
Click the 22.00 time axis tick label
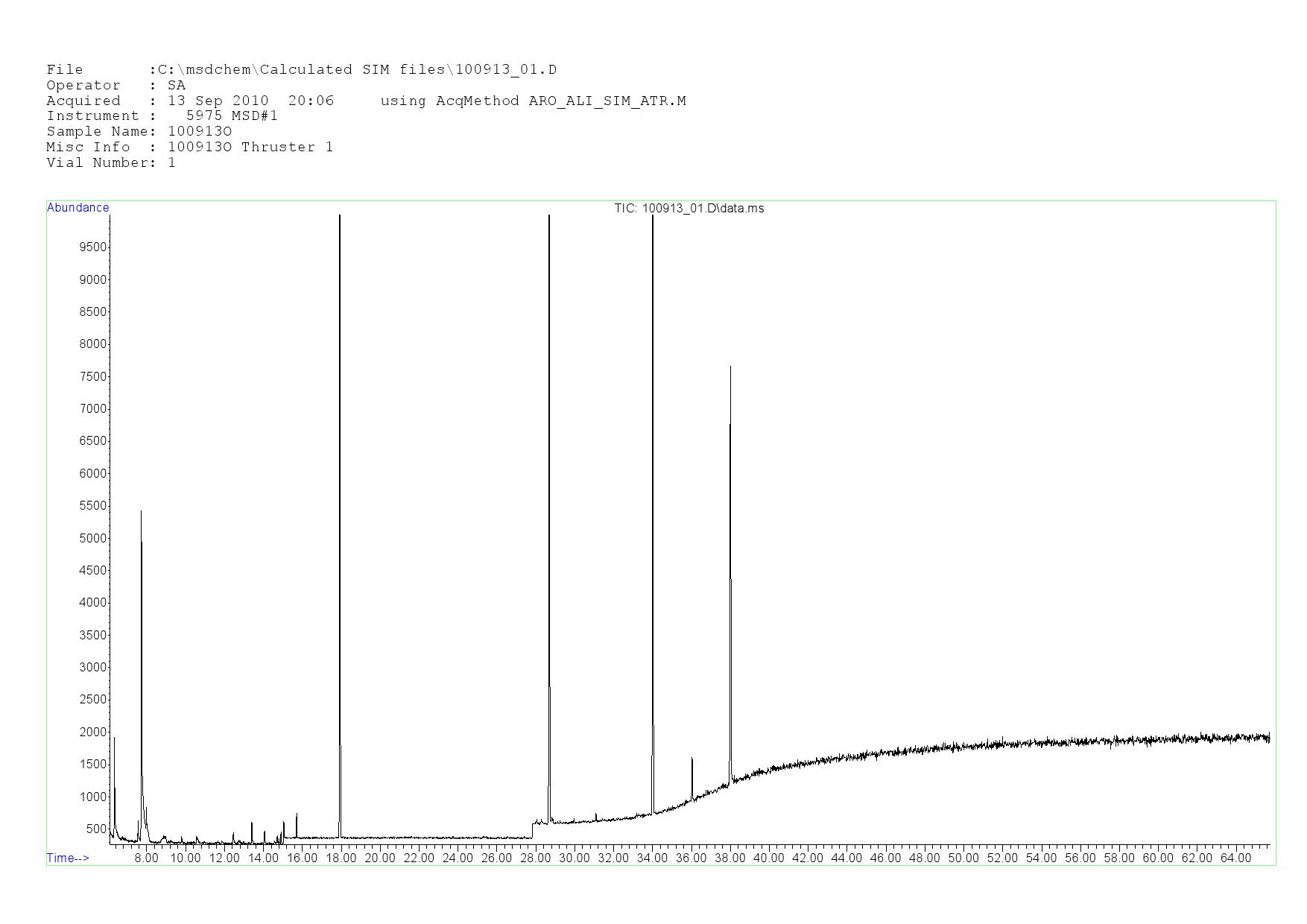pyautogui.click(x=419, y=858)
